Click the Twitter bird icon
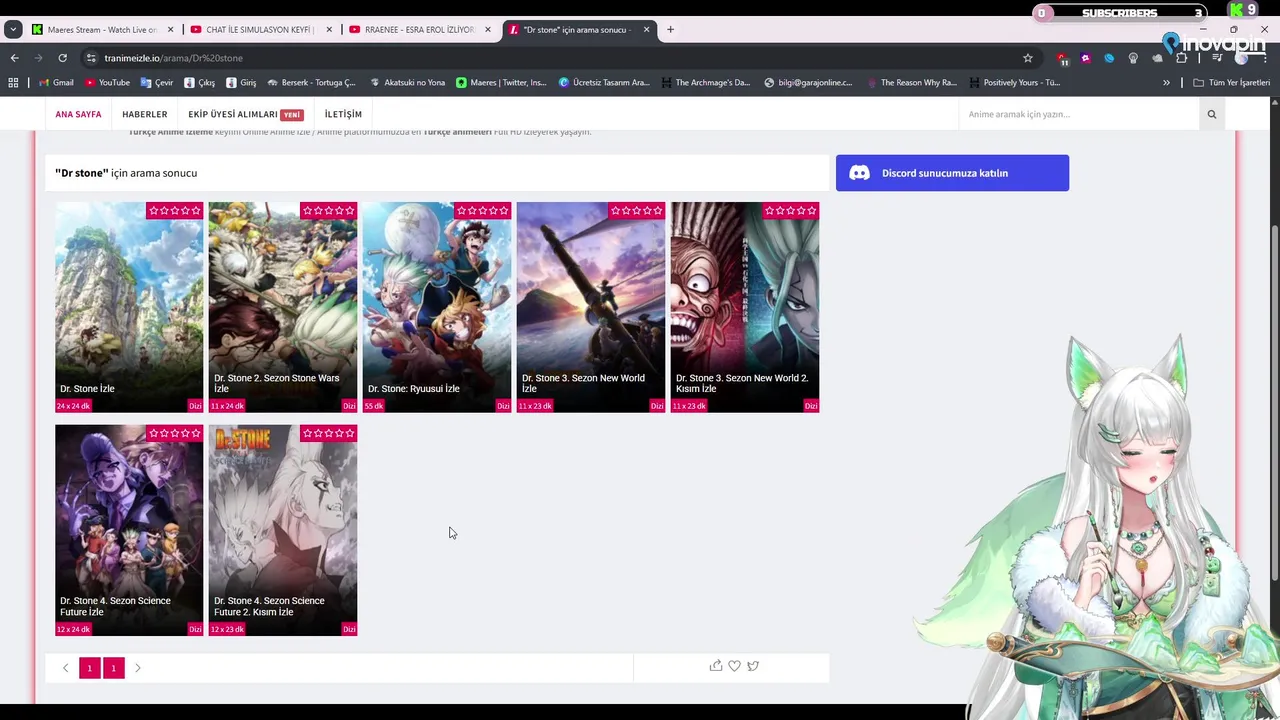This screenshot has height=720, width=1280. click(x=753, y=666)
